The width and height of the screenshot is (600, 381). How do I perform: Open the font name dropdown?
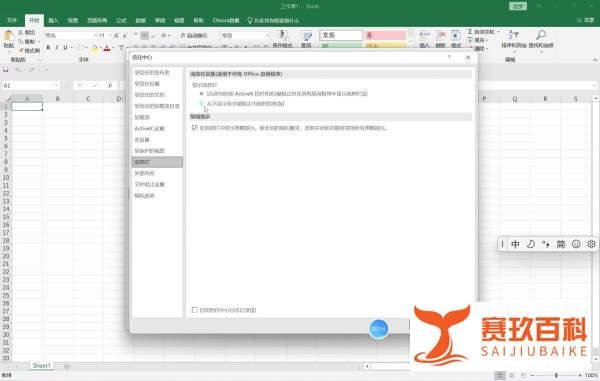point(96,36)
